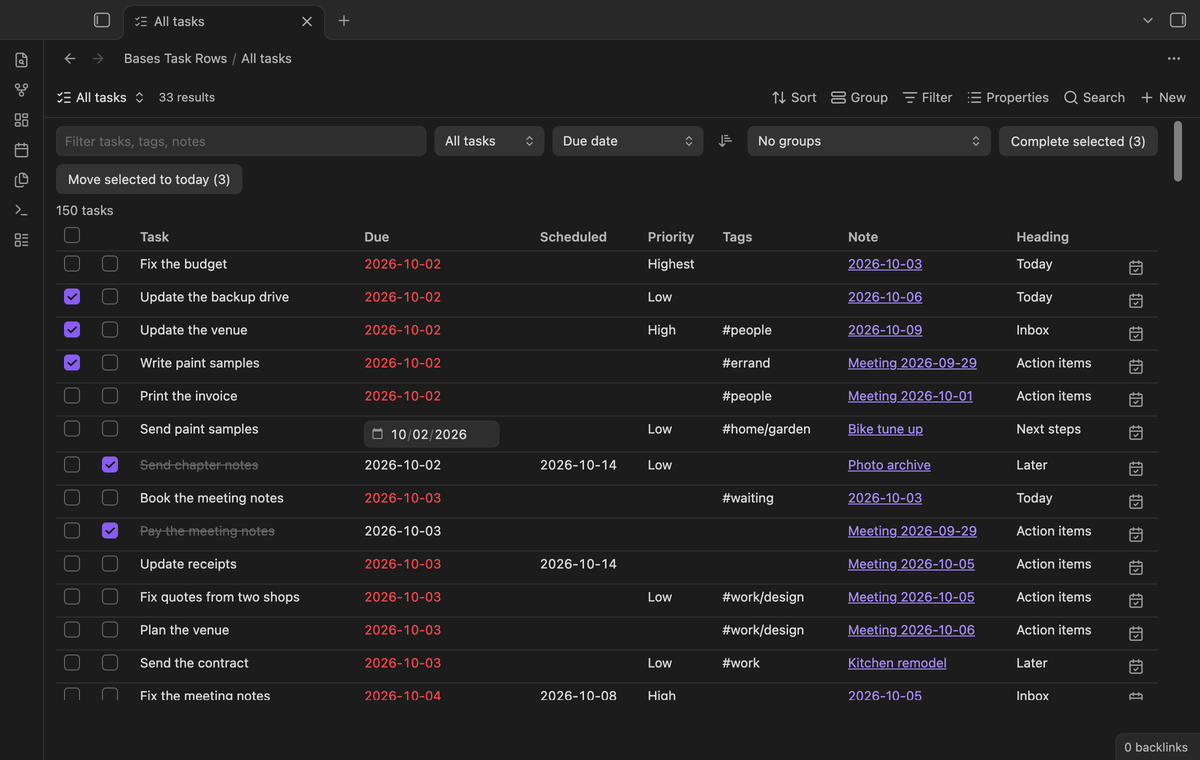Click the 10/02/2026 due date input
This screenshot has width=1200, height=760.
point(431,434)
